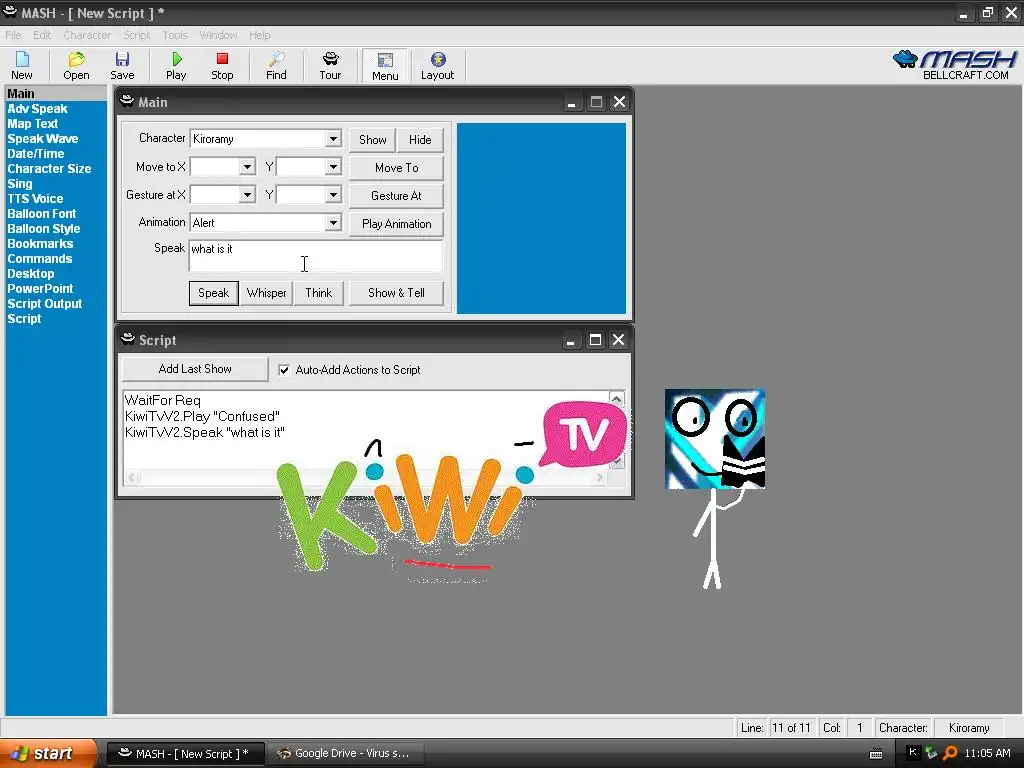Click the MASH Bellcraft.com logo
Screen dimensions: 1024x768
(955, 65)
